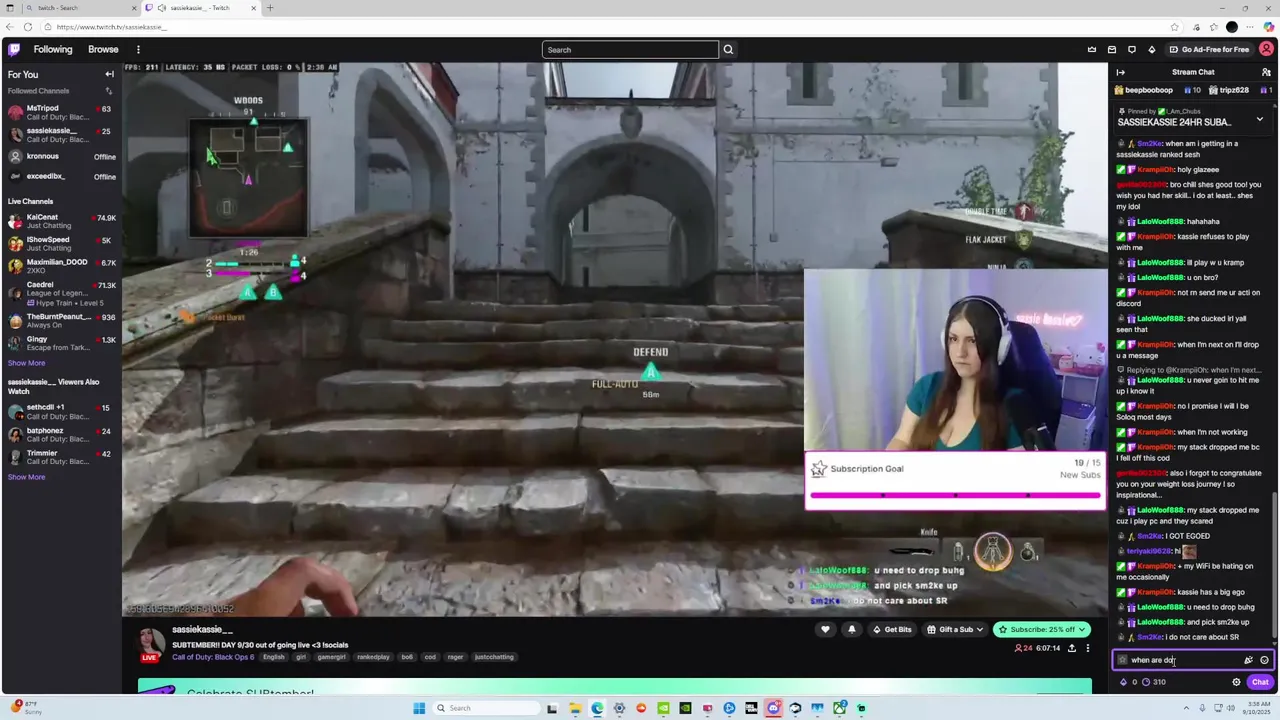Open Caedrel League of Legends channel
The width and height of the screenshot is (1280, 720).
(61, 293)
